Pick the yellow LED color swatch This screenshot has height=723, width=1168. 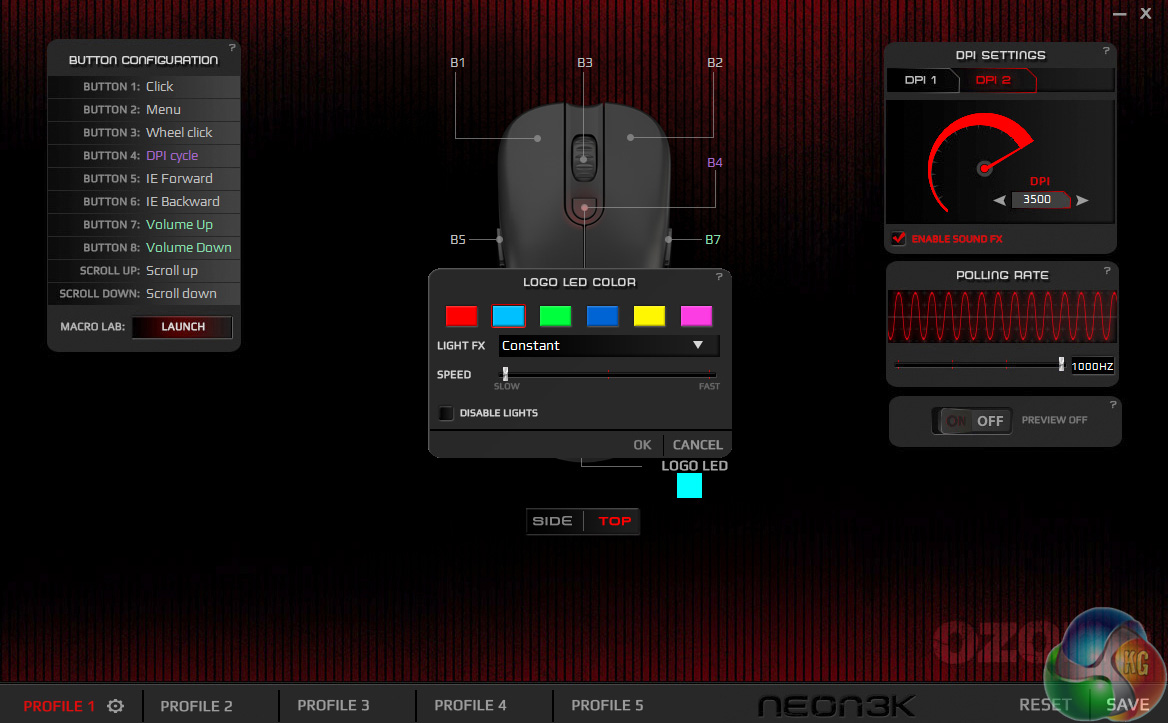point(650,316)
